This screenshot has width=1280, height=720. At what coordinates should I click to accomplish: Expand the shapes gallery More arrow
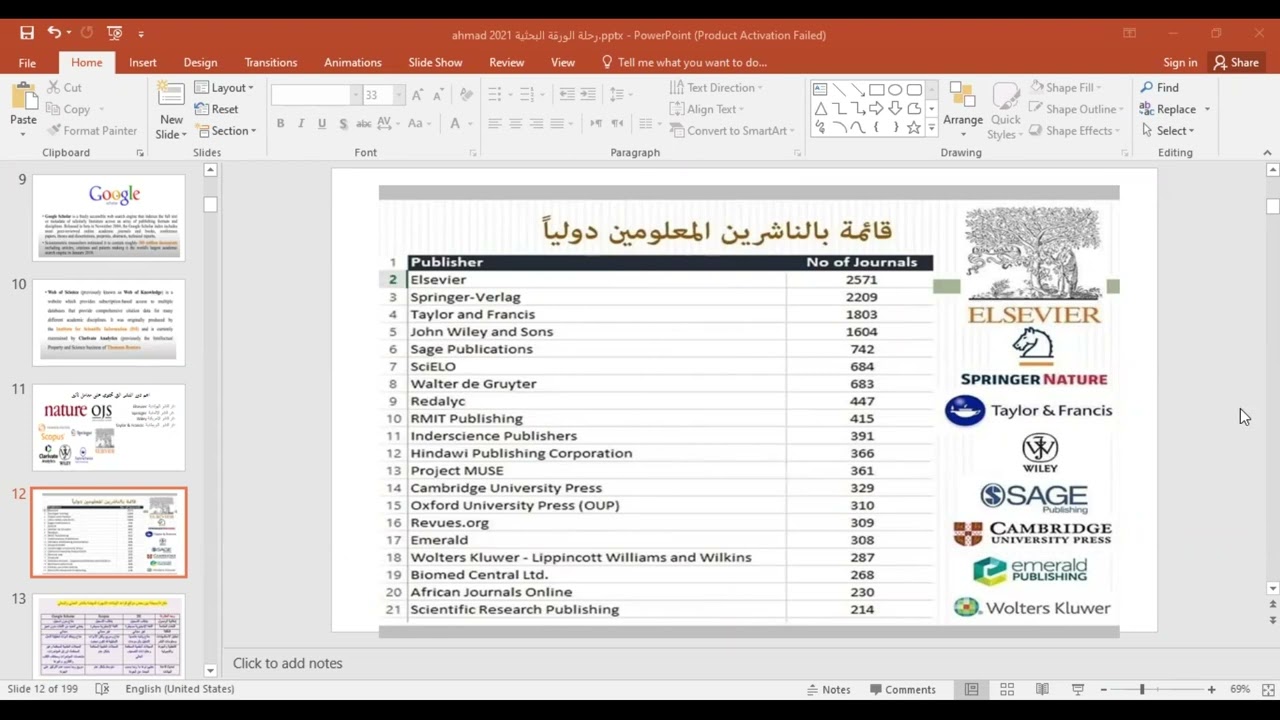point(932,128)
